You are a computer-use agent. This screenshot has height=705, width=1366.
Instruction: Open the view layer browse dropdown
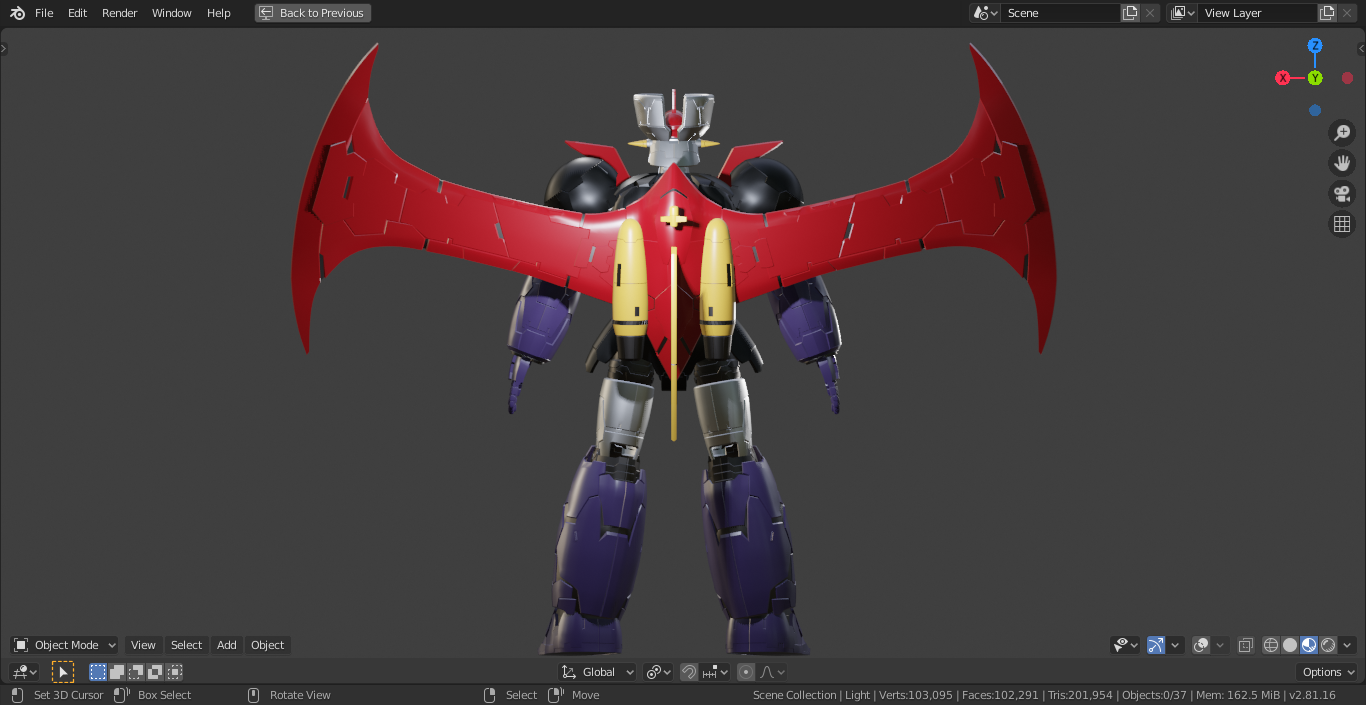pyautogui.click(x=1182, y=13)
